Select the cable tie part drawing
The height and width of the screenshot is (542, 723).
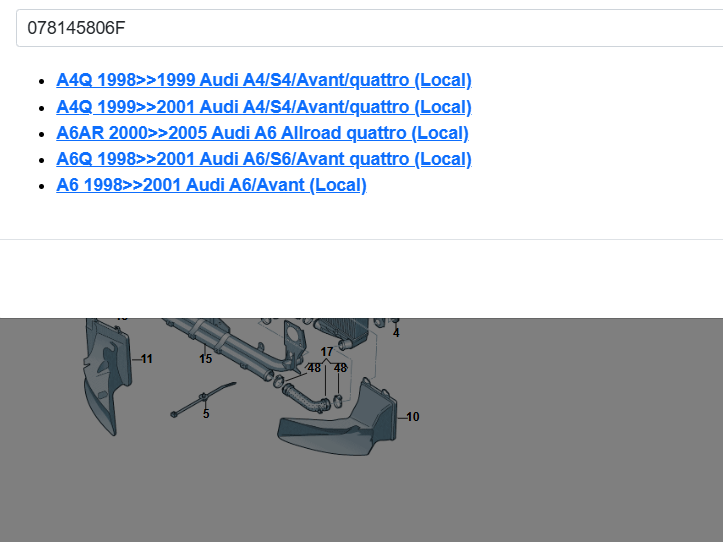[200, 398]
